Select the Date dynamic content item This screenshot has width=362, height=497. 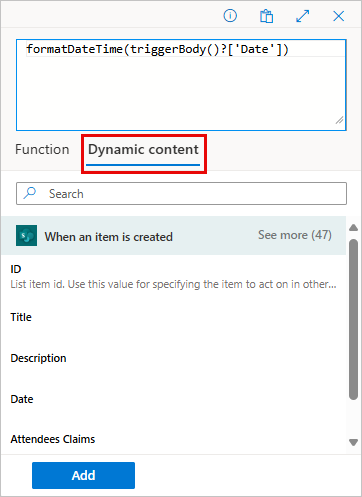coord(173,399)
